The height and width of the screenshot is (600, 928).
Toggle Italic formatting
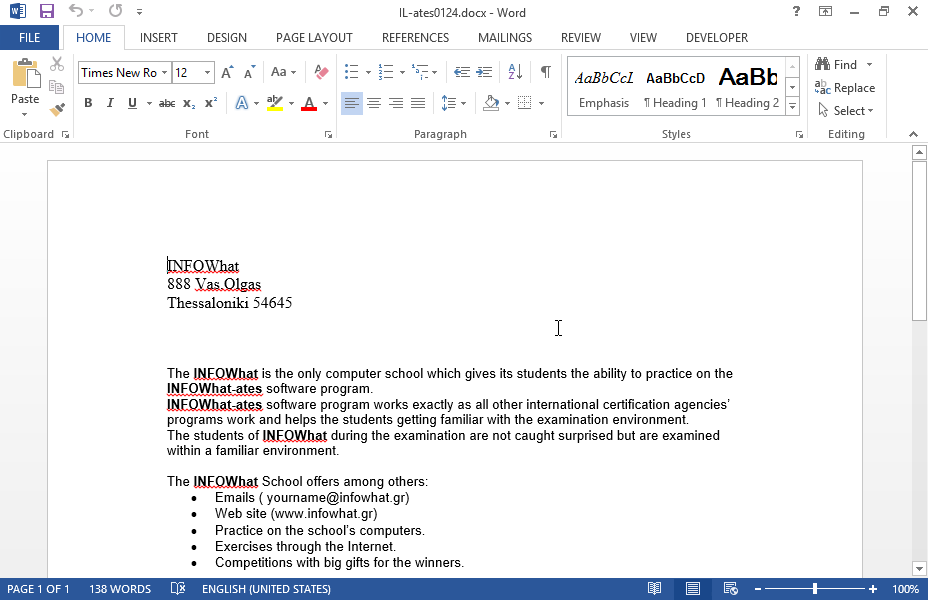pos(110,104)
